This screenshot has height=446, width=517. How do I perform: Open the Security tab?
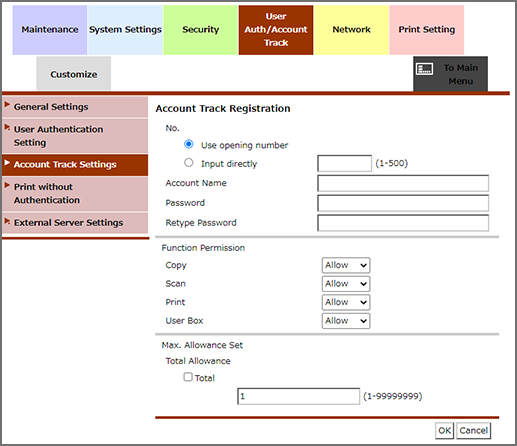point(201,30)
